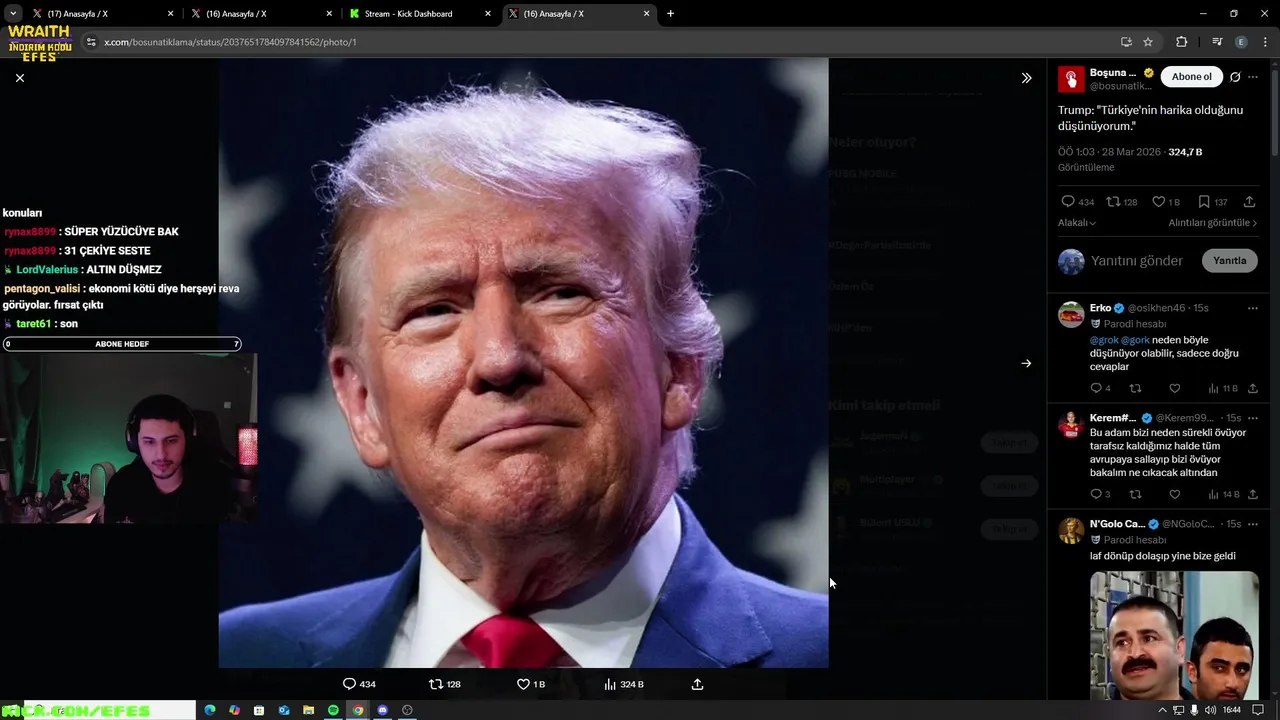The height and width of the screenshot is (720, 1280).
Task: Share Kerem's reply
Action: click(x=1253, y=494)
